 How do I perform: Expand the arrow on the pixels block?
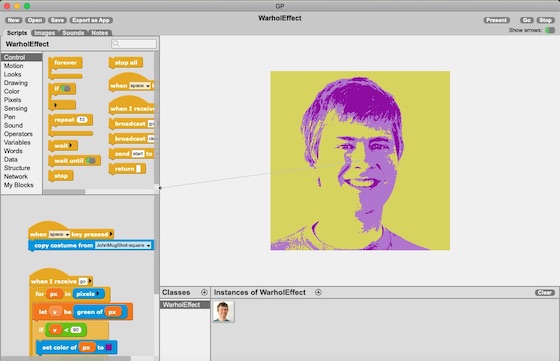click(x=98, y=294)
